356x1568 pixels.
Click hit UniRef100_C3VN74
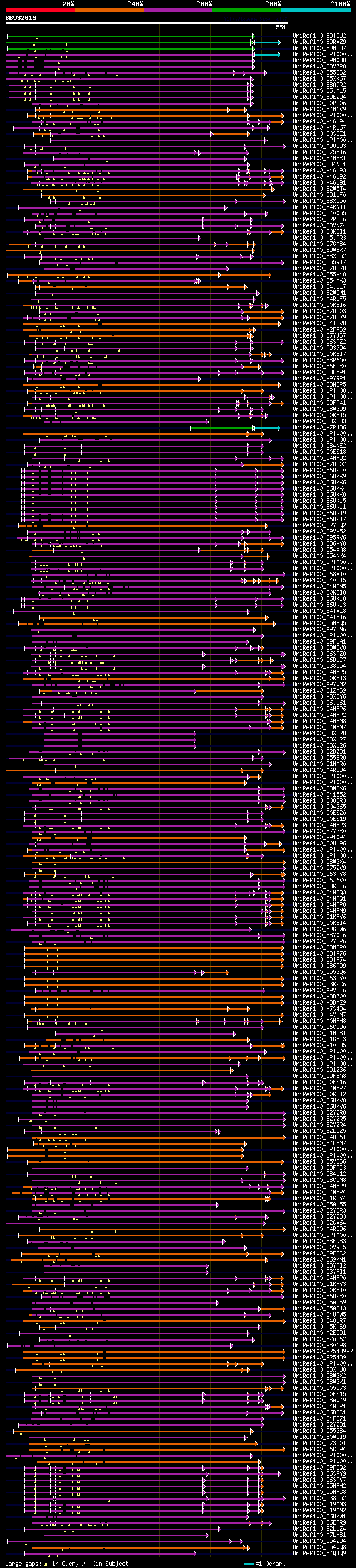(x=319, y=225)
